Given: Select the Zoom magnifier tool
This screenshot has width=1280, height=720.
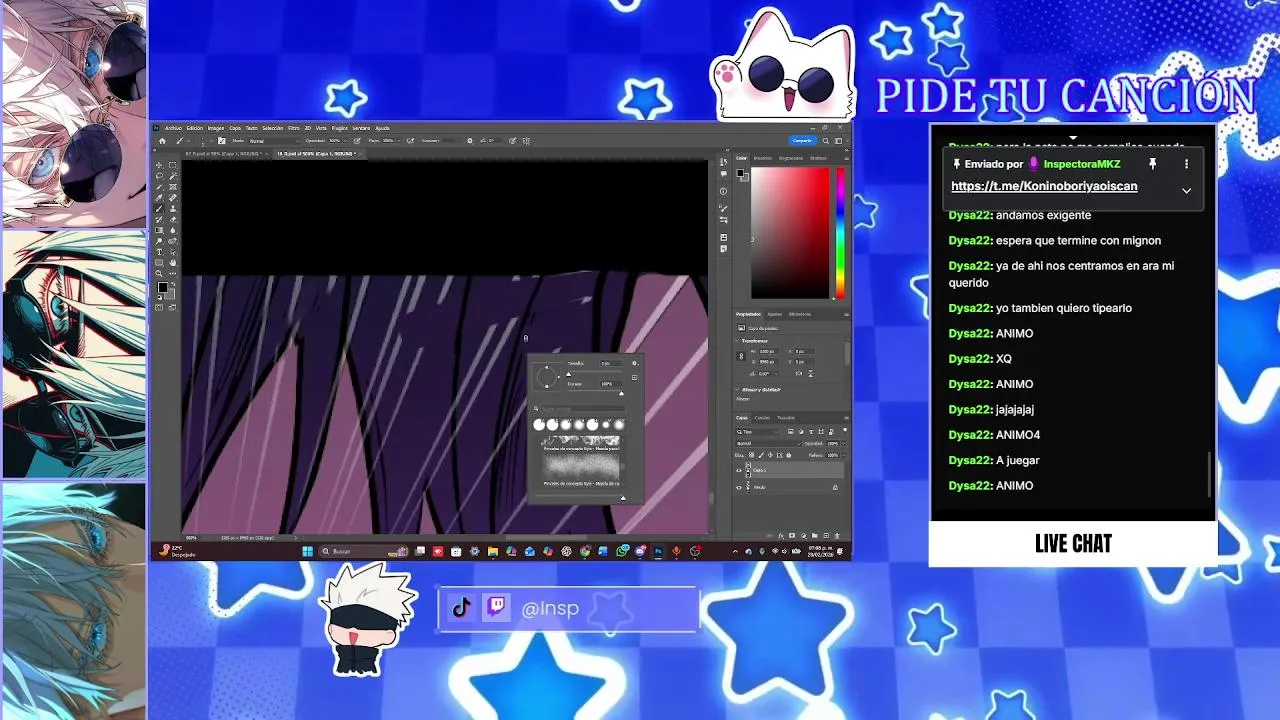Looking at the screenshot, I should click(x=159, y=273).
